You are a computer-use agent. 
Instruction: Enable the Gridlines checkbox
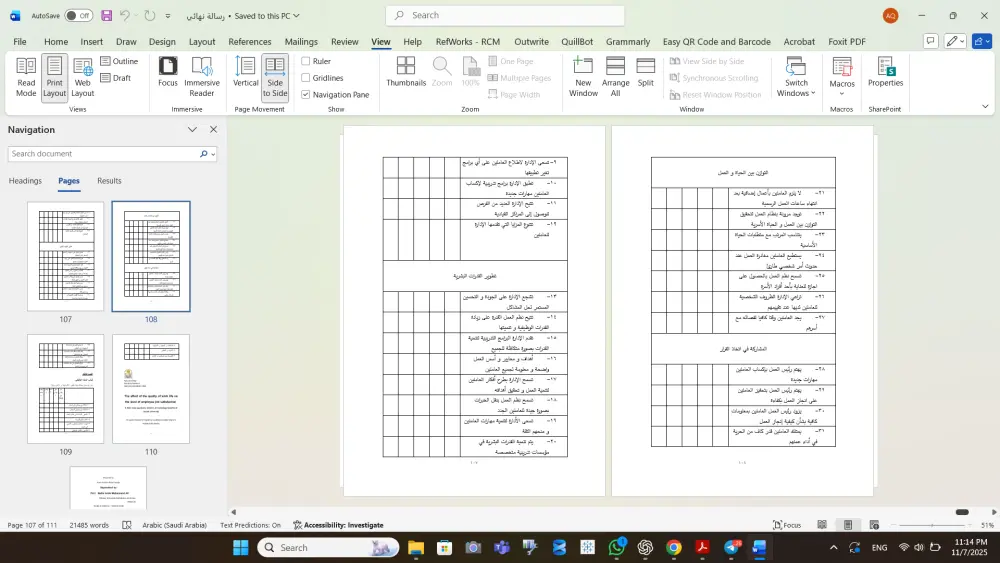305,78
